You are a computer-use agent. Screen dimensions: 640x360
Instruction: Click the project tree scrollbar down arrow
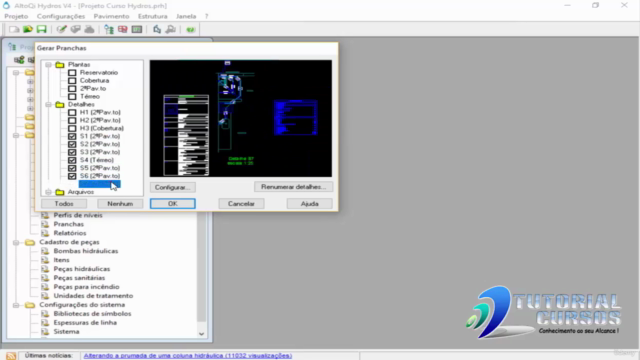[x=201, y=334]
